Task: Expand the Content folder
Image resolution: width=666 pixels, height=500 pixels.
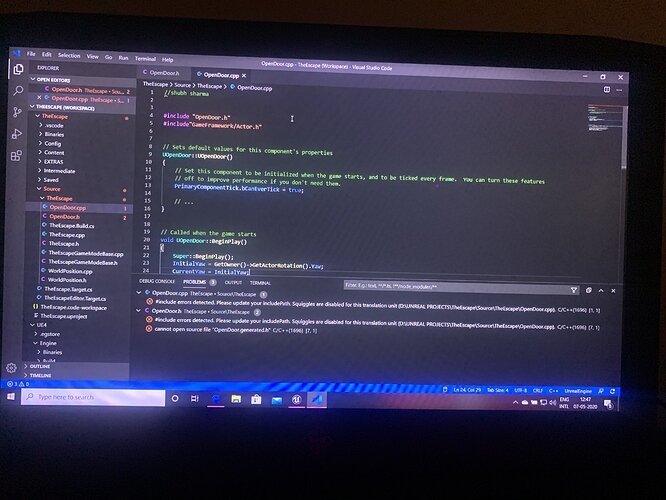Action: pyautogui.click(x=54, y=153)
